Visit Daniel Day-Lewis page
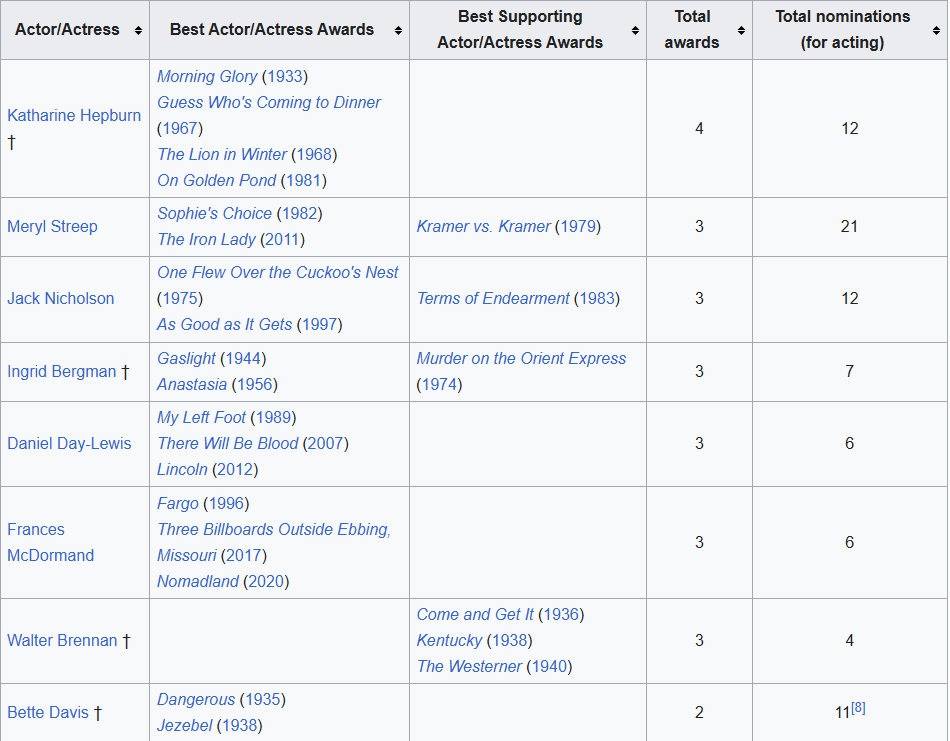950x741 pixels. coord(69,444)
